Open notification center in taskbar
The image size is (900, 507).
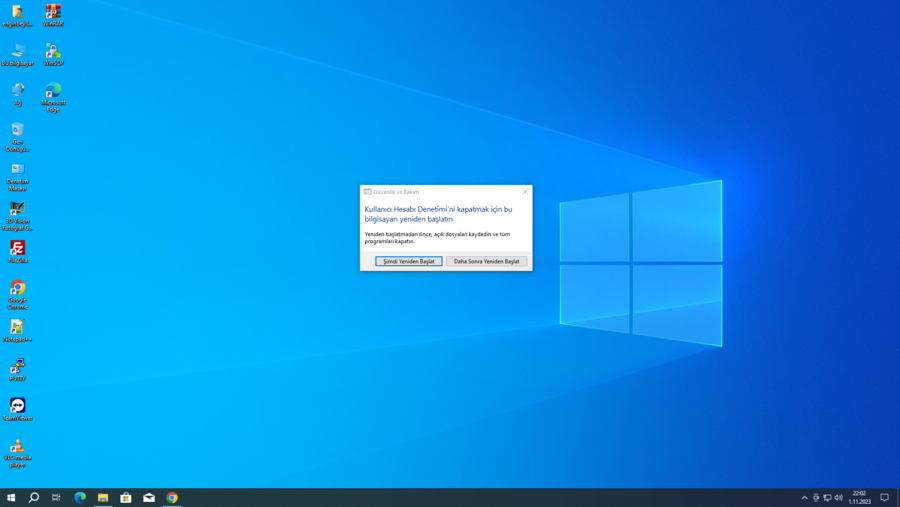pos(885,498)
